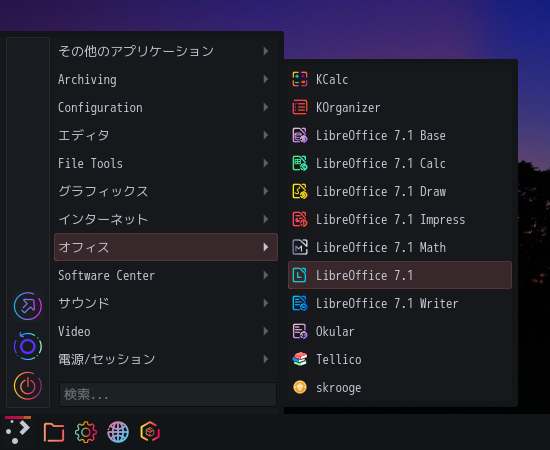Click the LibreOffice 7.1 Base label
Viewport: 550px width, 450px height.
[x=381, y=135]
